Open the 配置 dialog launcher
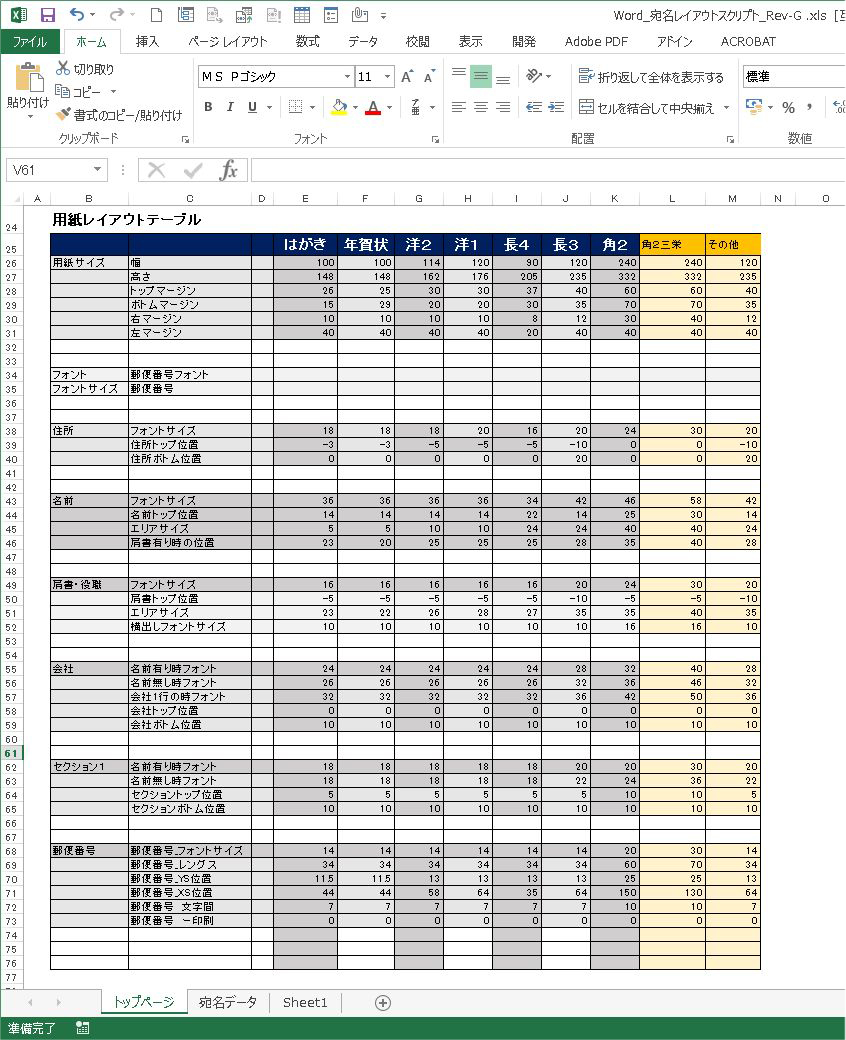846x1040 pixels. [x=730, y=139]
